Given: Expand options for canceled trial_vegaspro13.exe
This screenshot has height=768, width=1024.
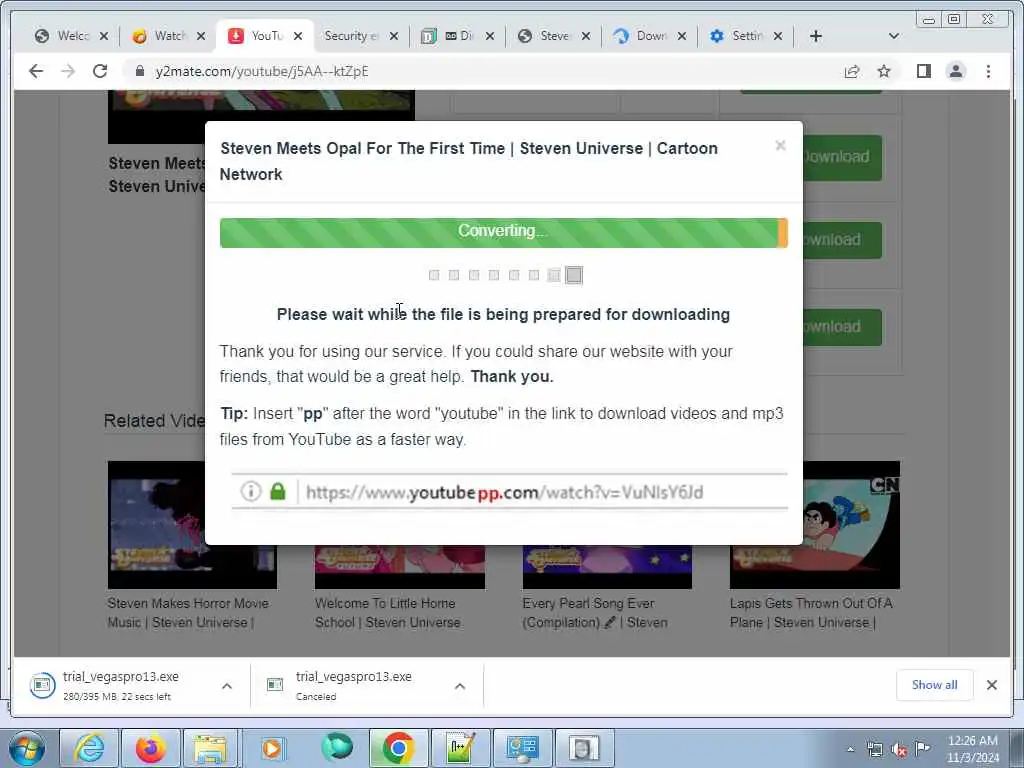Looking at the screenshot, I should point(460,686).
